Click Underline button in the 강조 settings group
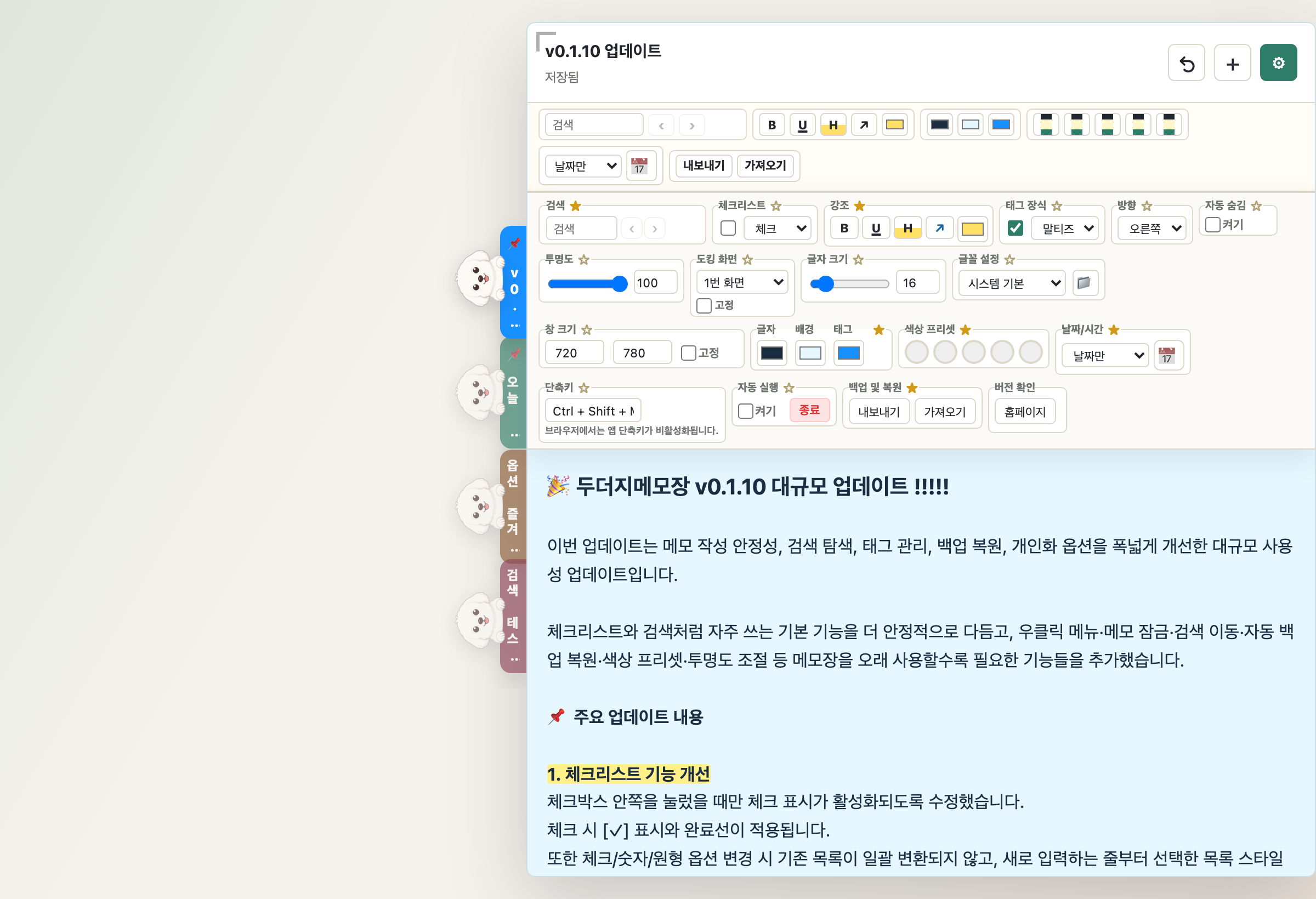The height and width of the screenshot is (899, 1316). tap(876, 228)
